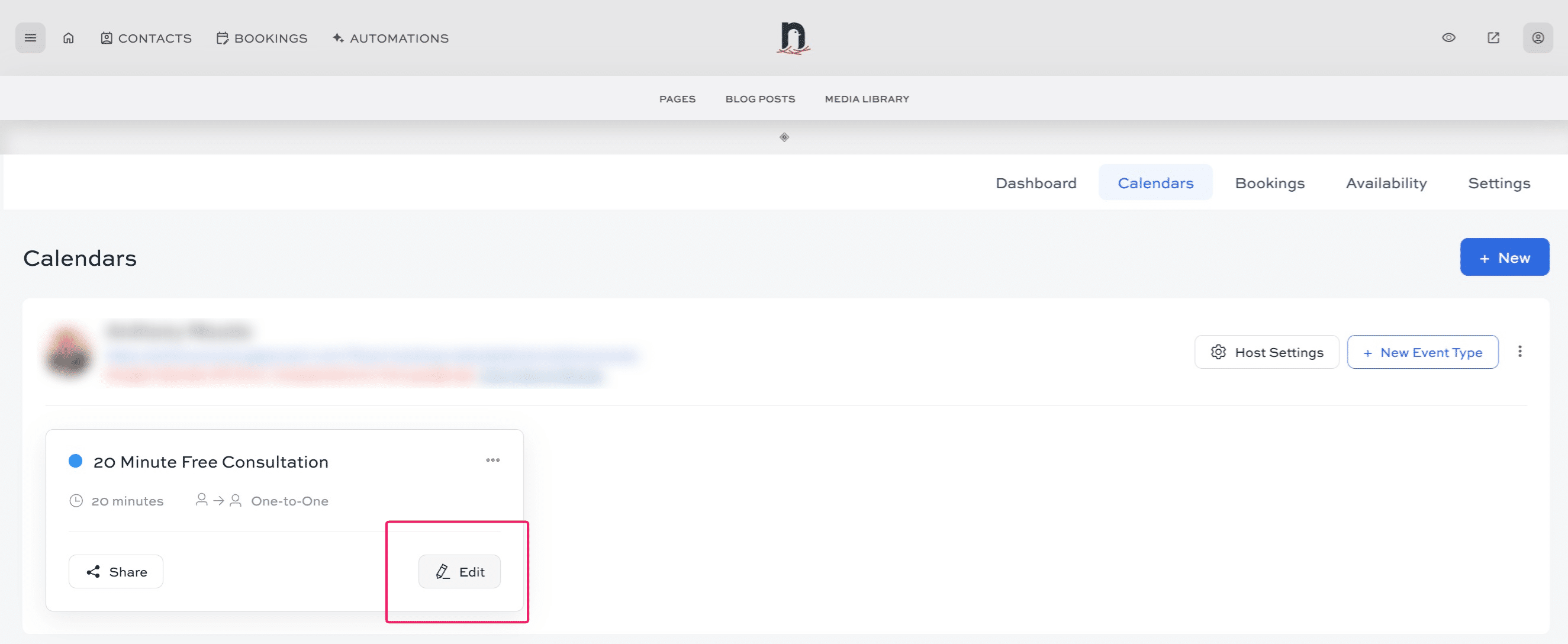
Task: Share the 20 Minute Free Consultation
Action: pyautogui.click(x=115, y=571)
